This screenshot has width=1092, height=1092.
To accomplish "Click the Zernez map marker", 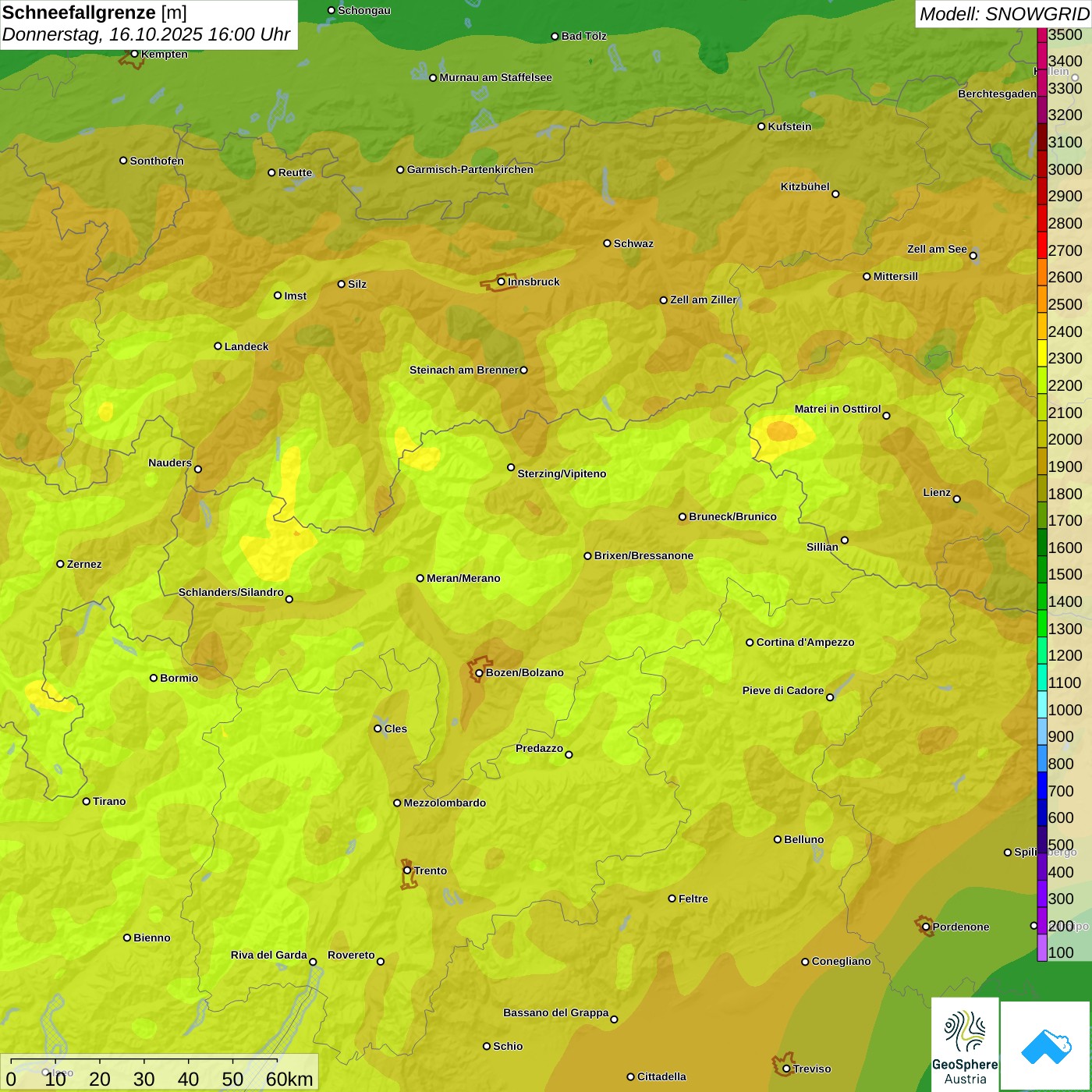I will coord(60,564).
